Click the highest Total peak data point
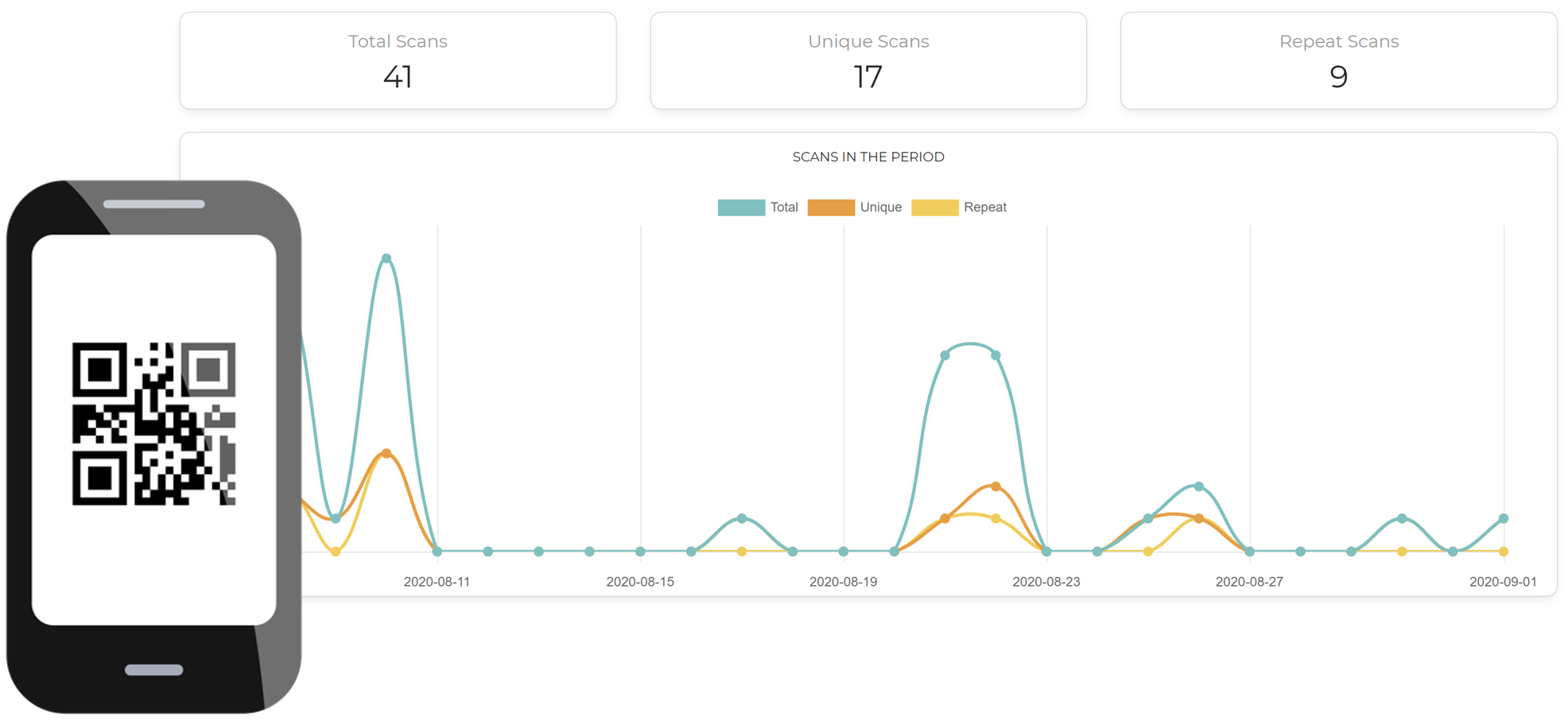 coord(386,258)
